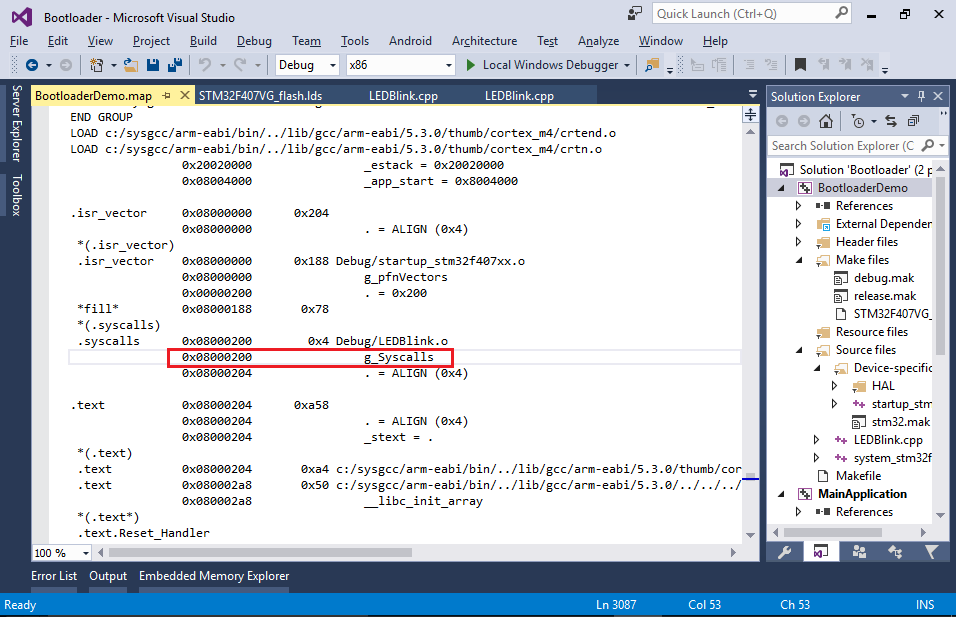Click the funnel-shaped tab icon below Solution Explorer

(x=932, y=552)
